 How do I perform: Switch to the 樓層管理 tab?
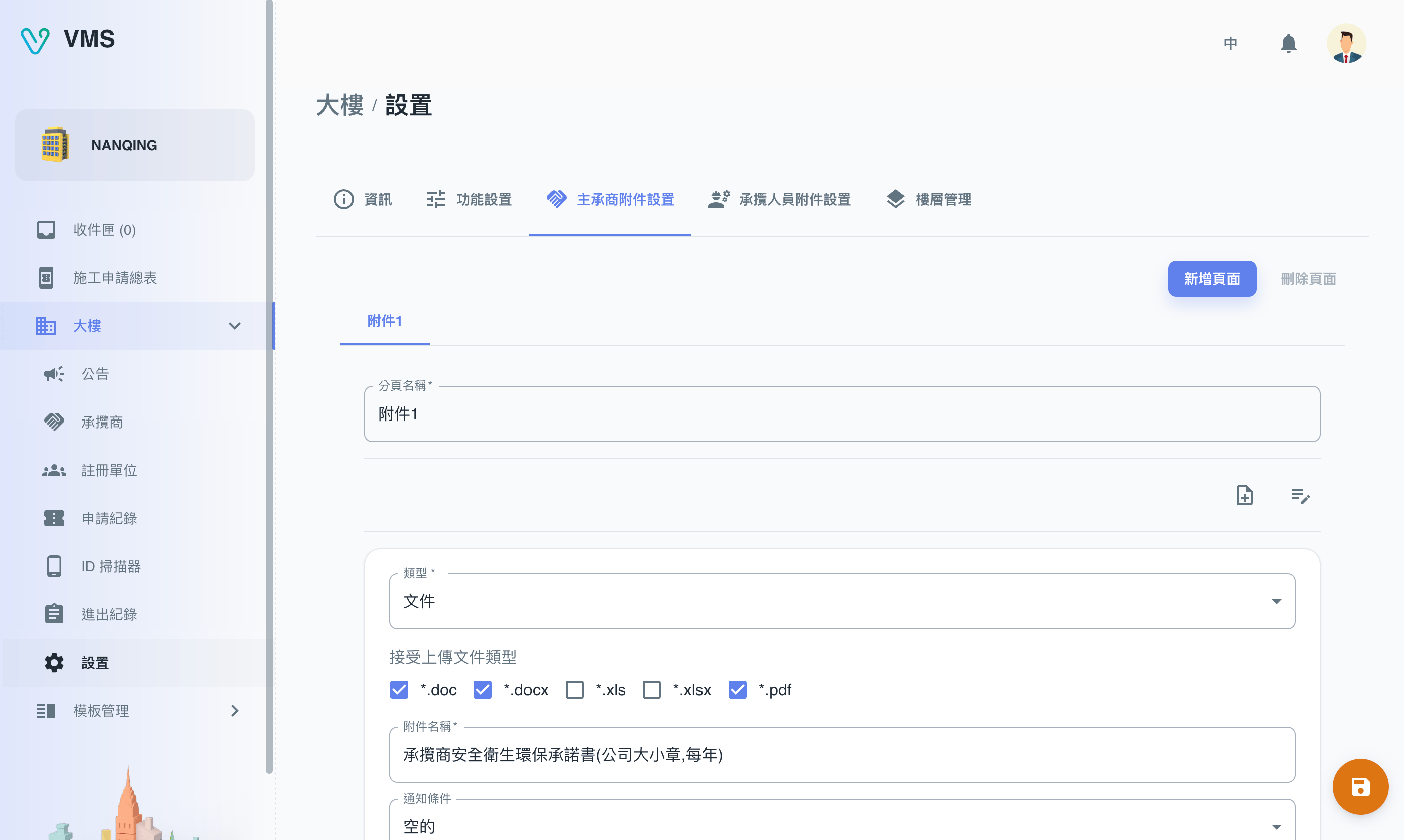coord(929,200)
